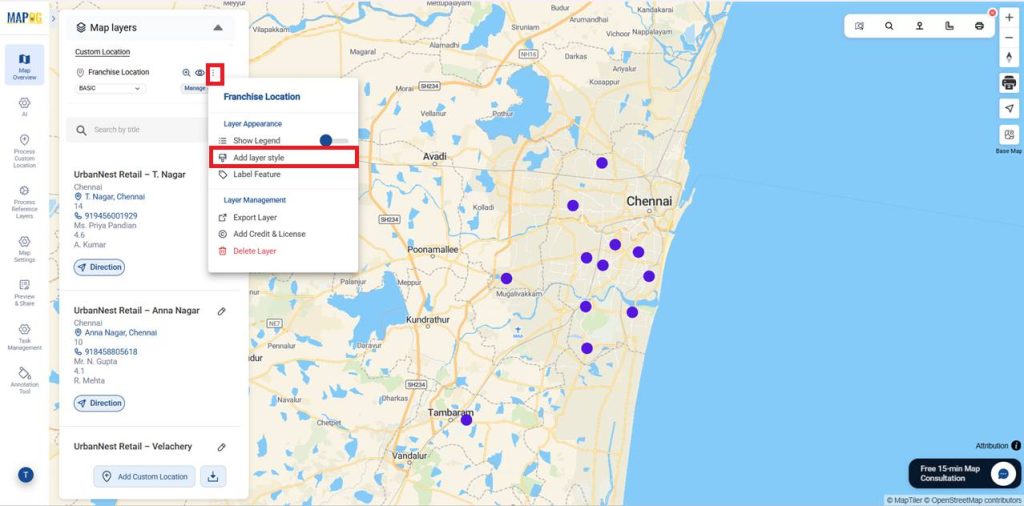The height and width of the screenshot is (506, 1024).
Task: Click the compass reset north icon
Action: pyautogui.click(x=1008, y=57)
